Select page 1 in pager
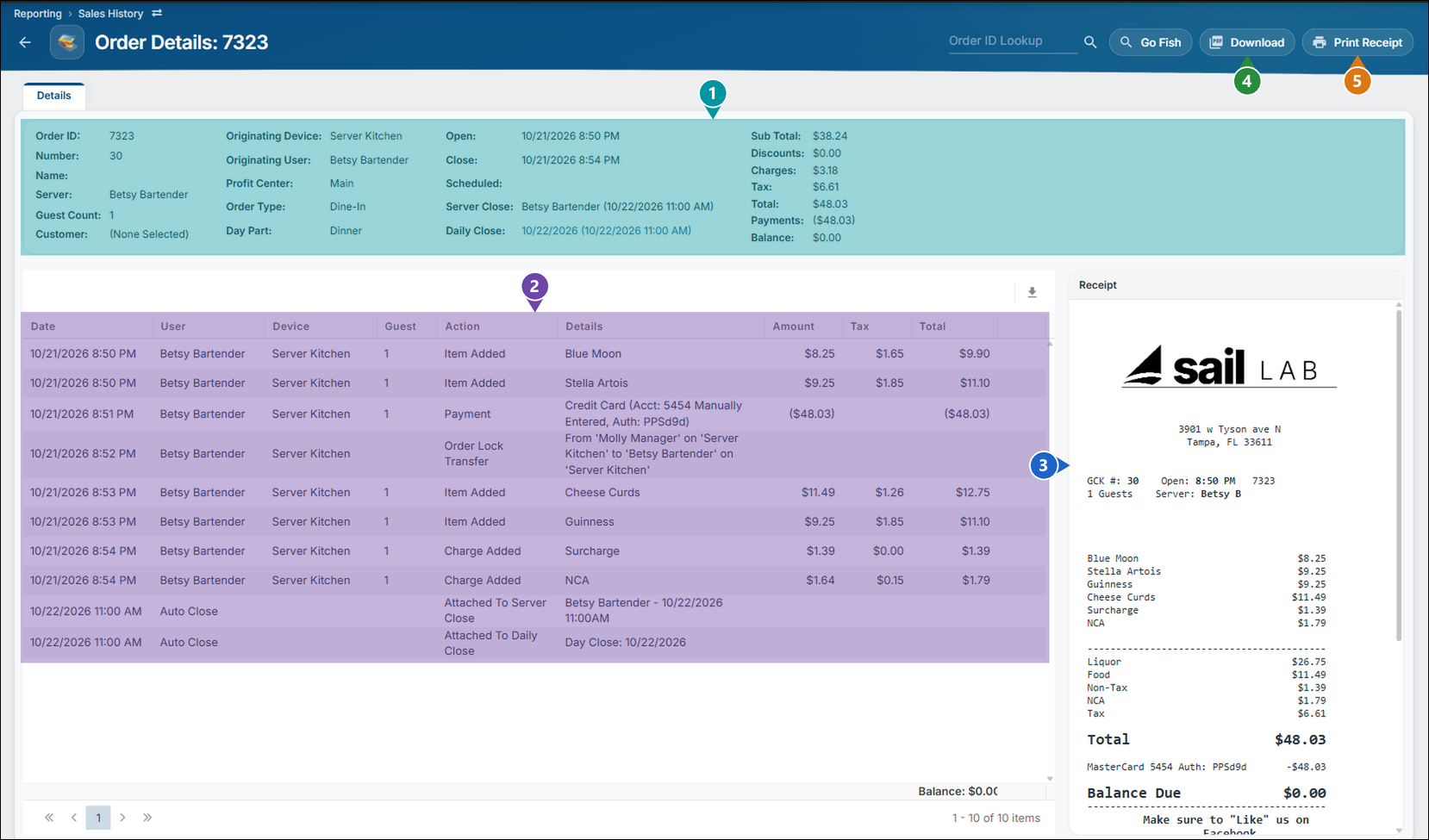Screen dimensions: 1429x840 pos(98,818)
